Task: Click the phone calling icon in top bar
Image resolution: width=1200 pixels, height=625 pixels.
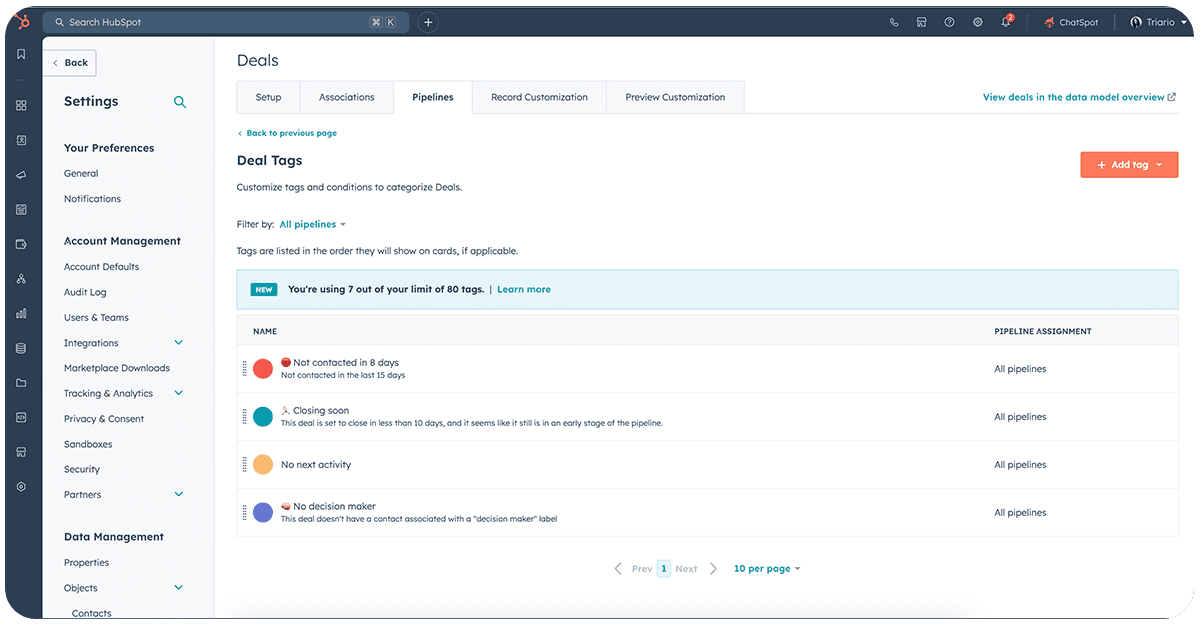Action: [894, 22]
